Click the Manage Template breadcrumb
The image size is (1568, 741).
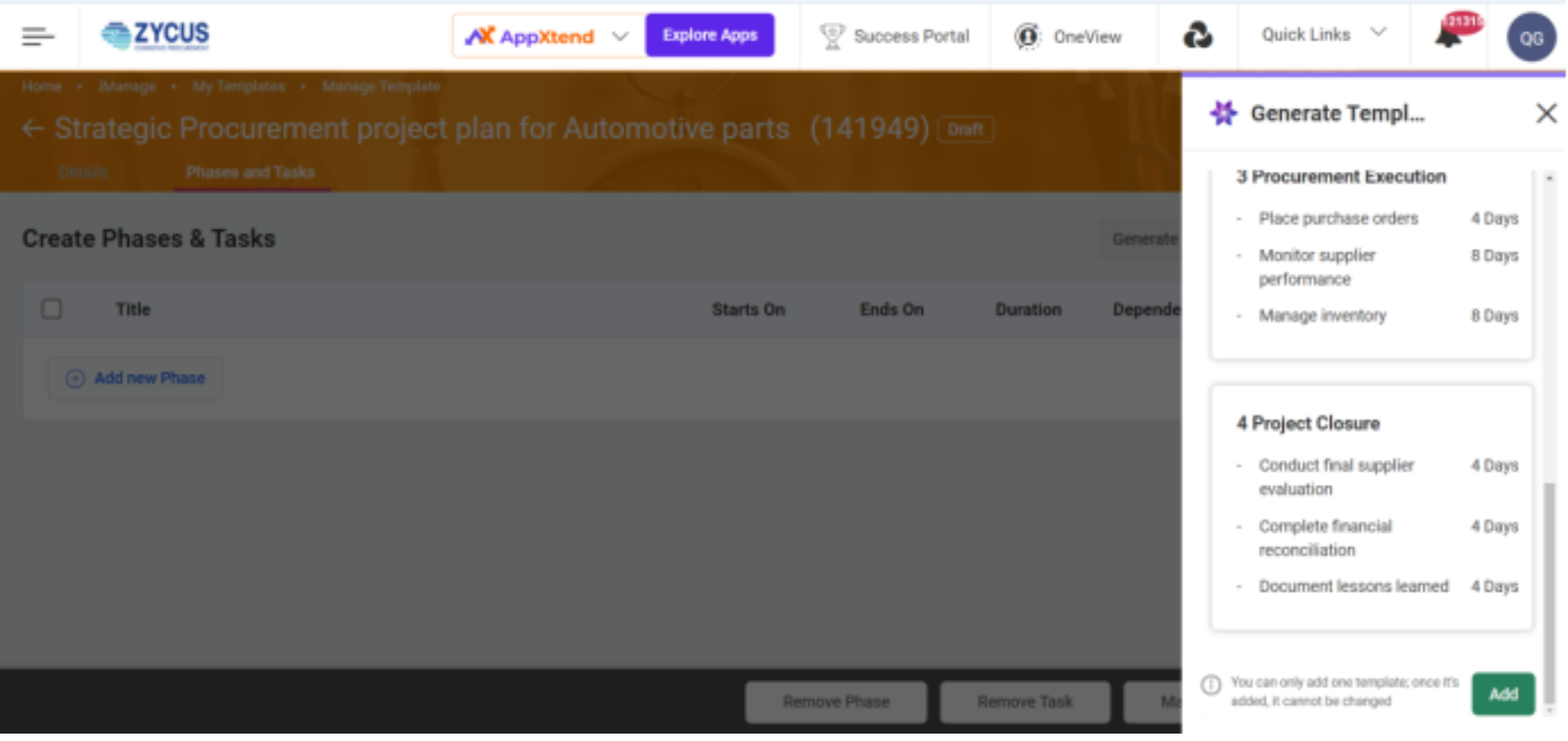(x=381, y=86)
